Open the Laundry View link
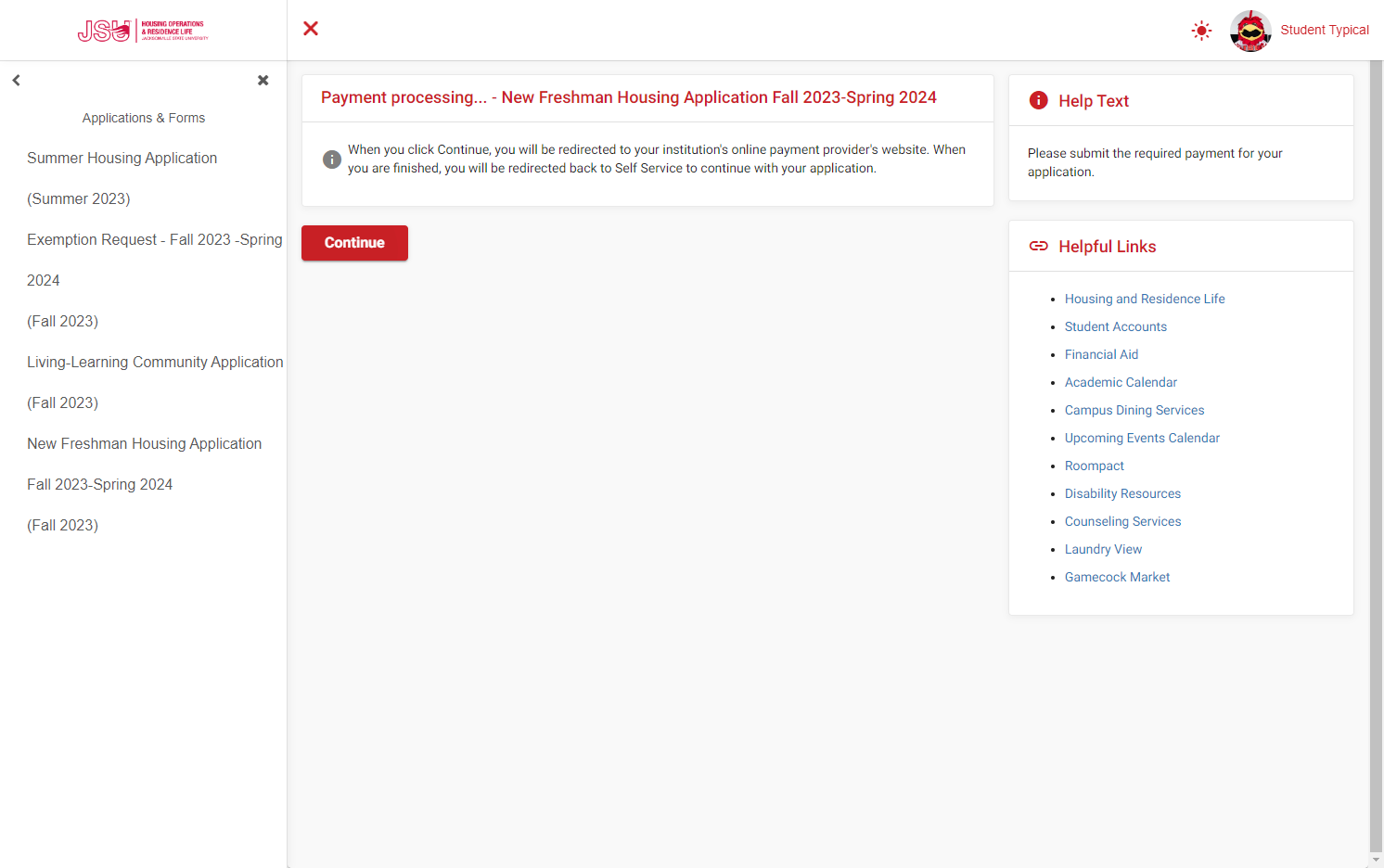Image resolution: width=1384 pixels, height=868 pixels. click(1103, 549)
